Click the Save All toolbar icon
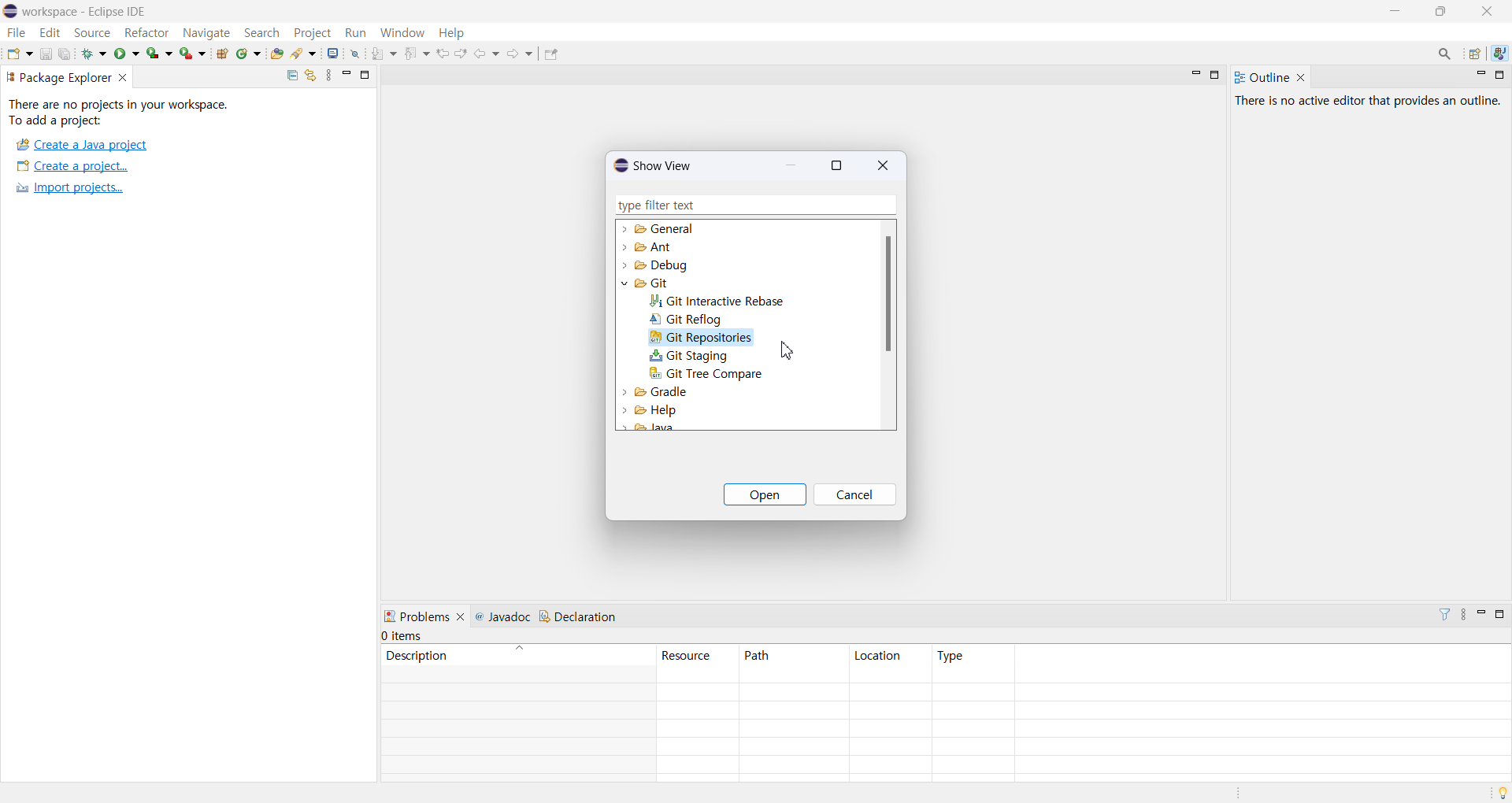This screenshot has height=803, width=1512. click(65, 54)
